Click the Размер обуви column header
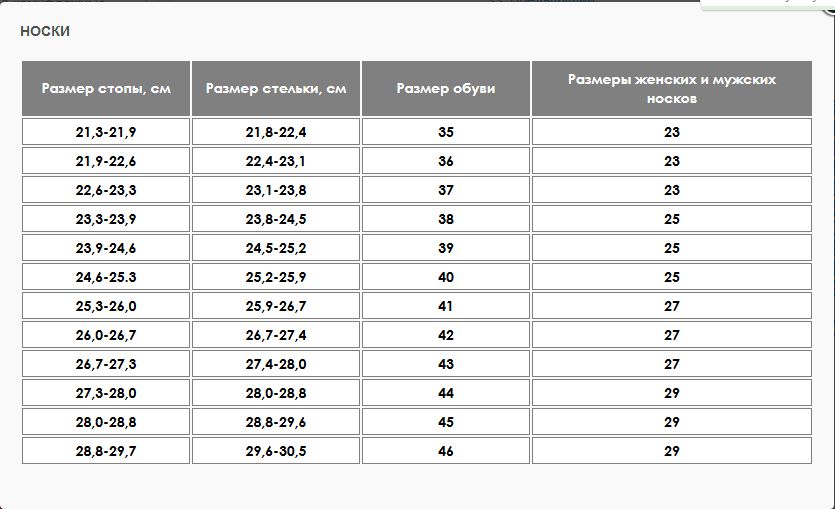 (x=446, y=88)
